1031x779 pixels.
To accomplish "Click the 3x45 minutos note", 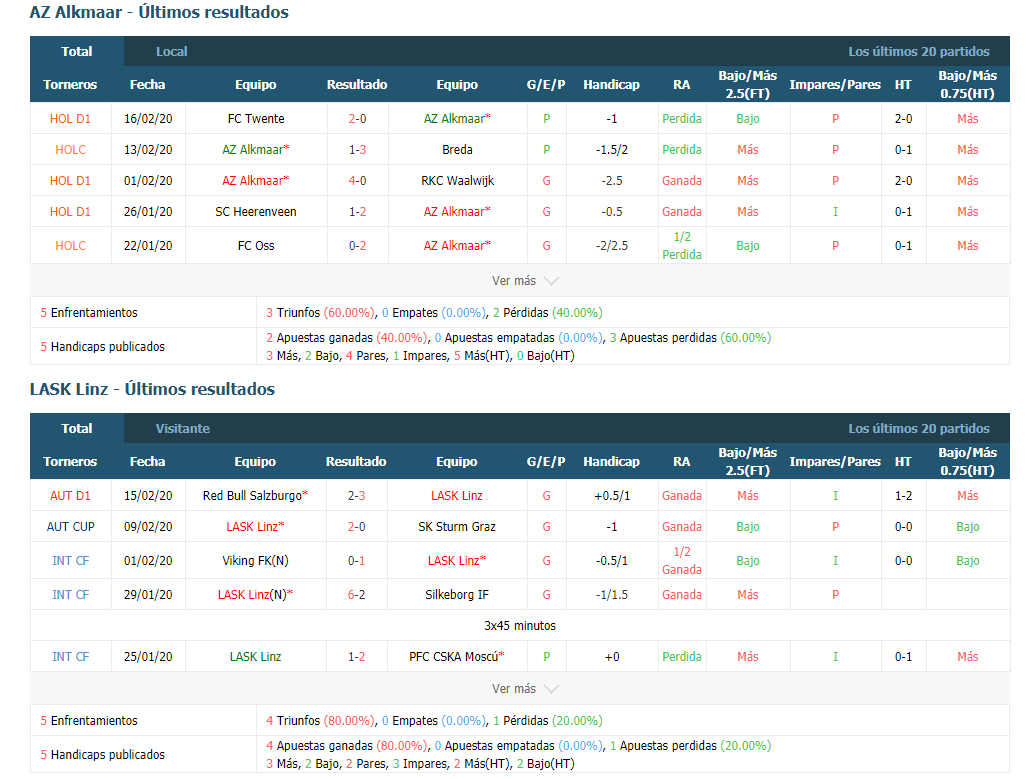I will pyautogui.click(x=519, y=625).
